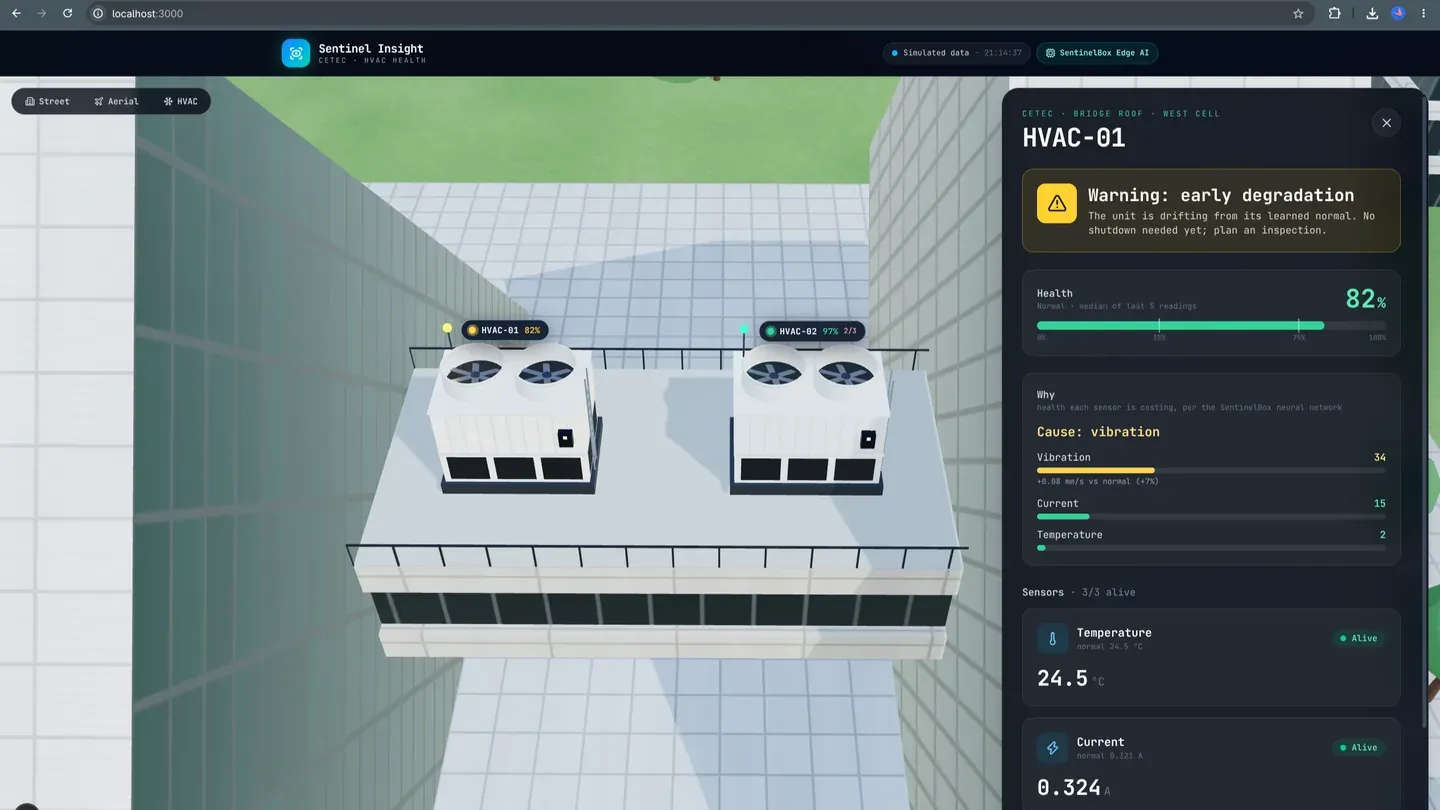Viewport: 1440px width, 810px height.
Task: Switch to Aerial view
Action: click(116, 101)
